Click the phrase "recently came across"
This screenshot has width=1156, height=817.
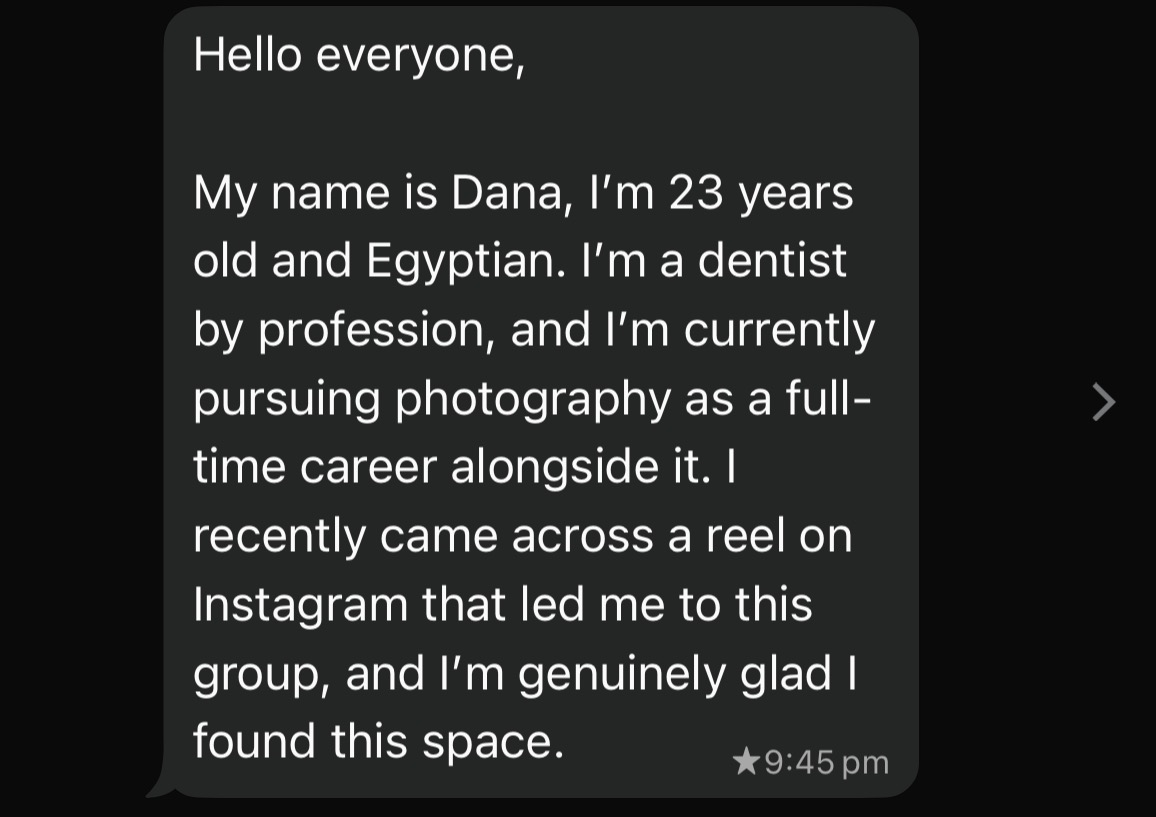coord(424,536)
